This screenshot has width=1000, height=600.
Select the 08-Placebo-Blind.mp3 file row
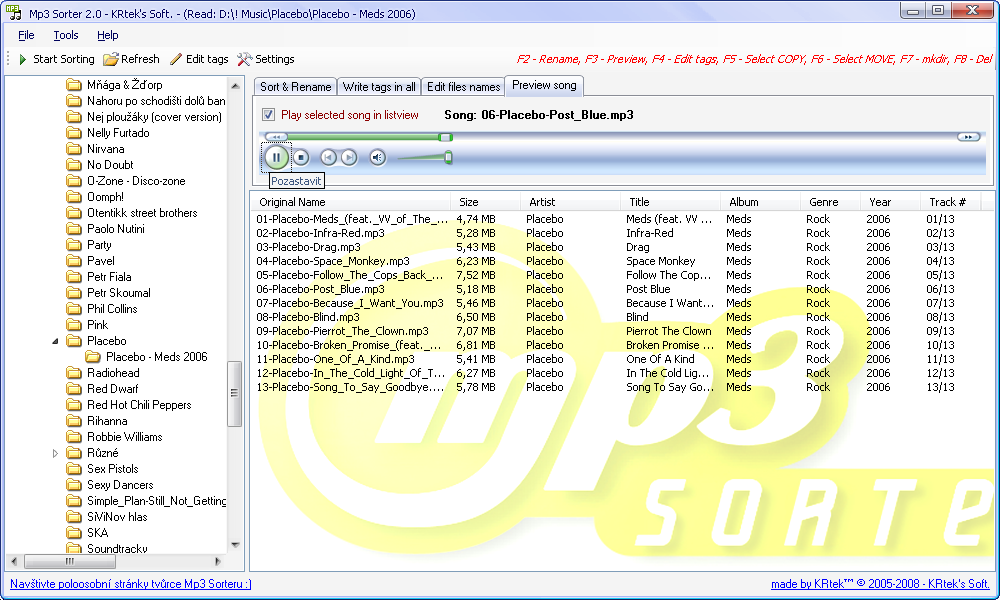click(616, 318)
